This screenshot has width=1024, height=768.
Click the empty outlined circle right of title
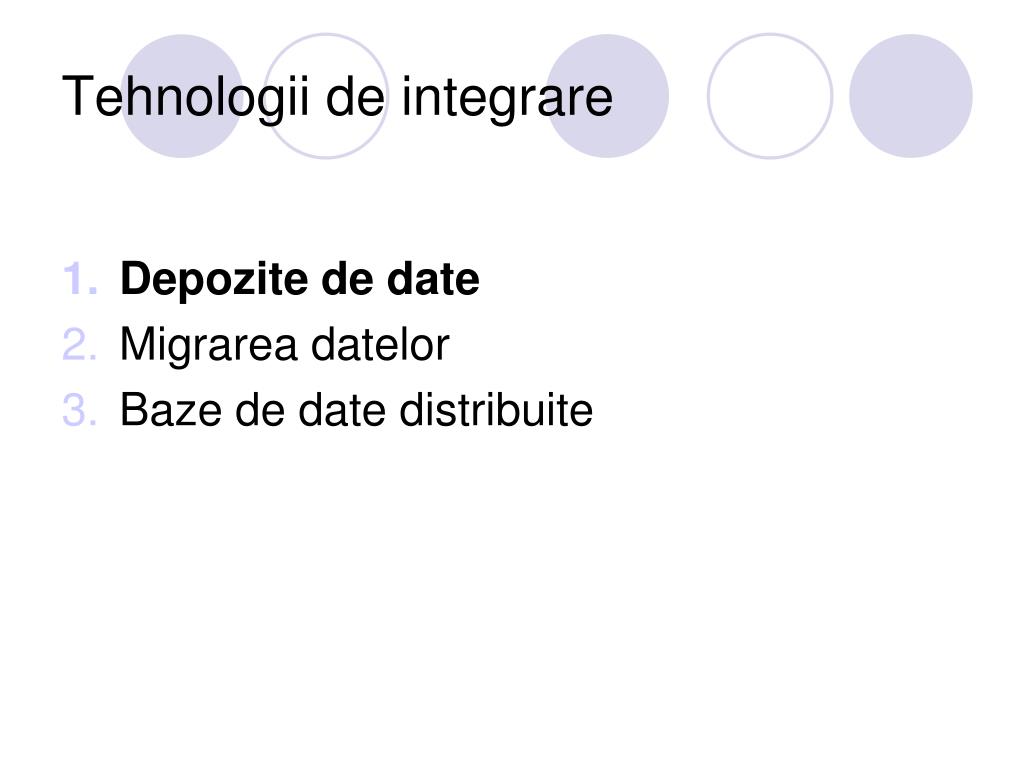click(x=770, y=96)
